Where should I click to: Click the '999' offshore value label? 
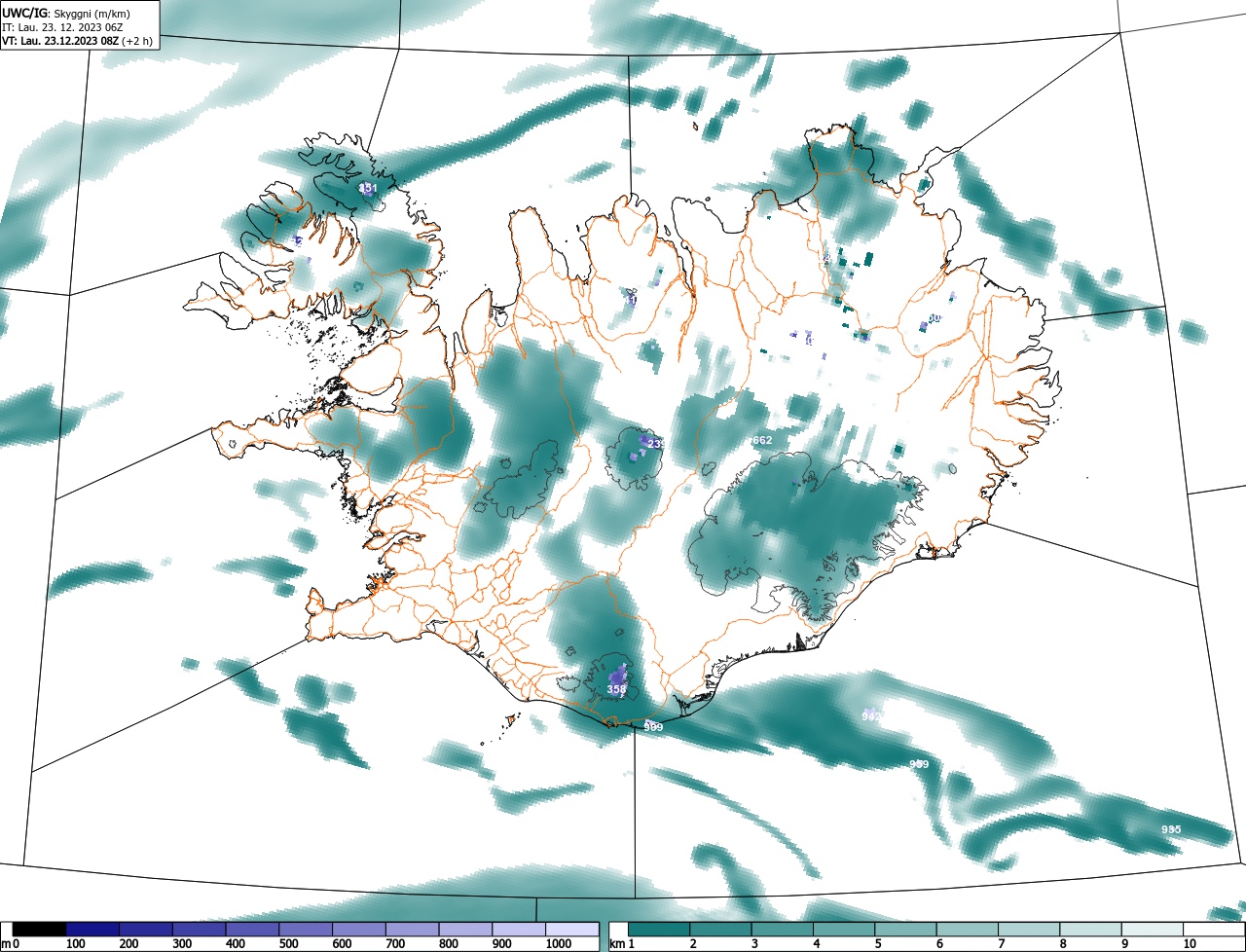click(919, 764)
